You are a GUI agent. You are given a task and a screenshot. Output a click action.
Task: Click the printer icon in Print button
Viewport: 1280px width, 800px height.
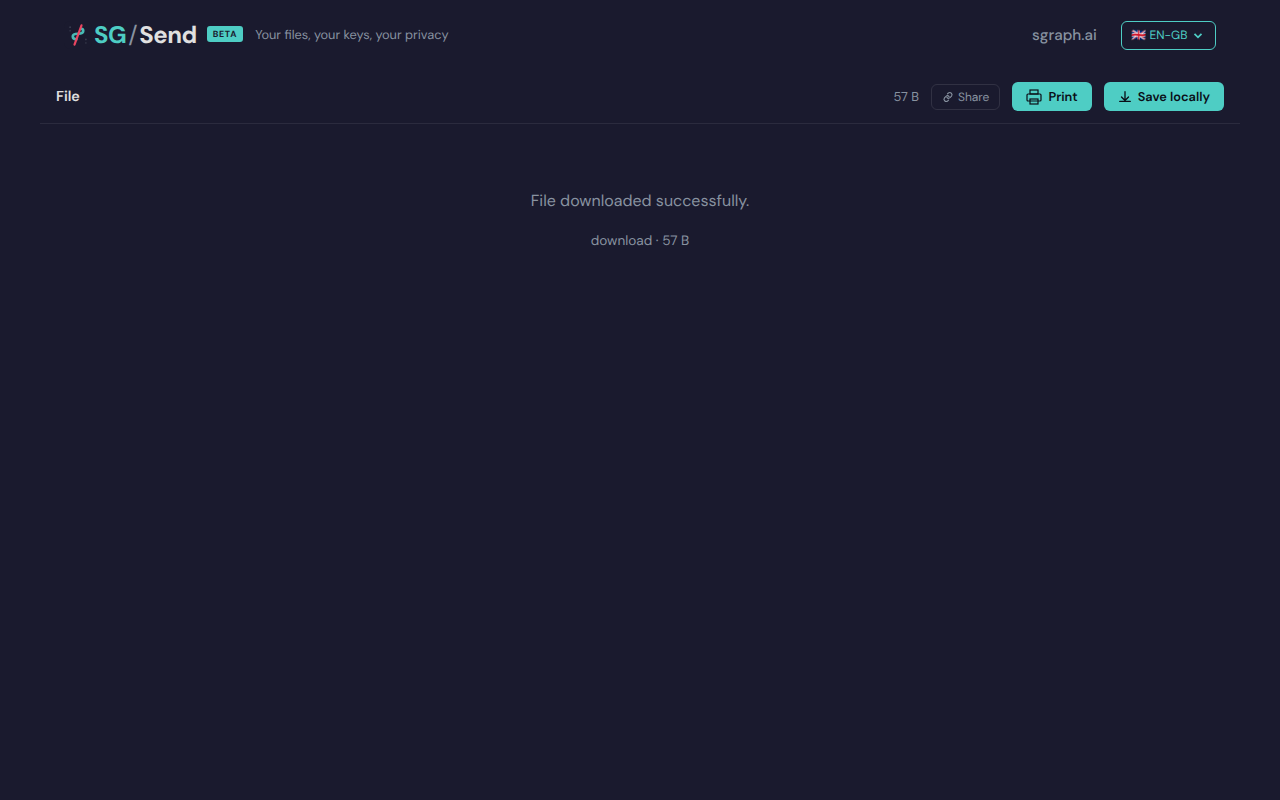coord(1034,97)
